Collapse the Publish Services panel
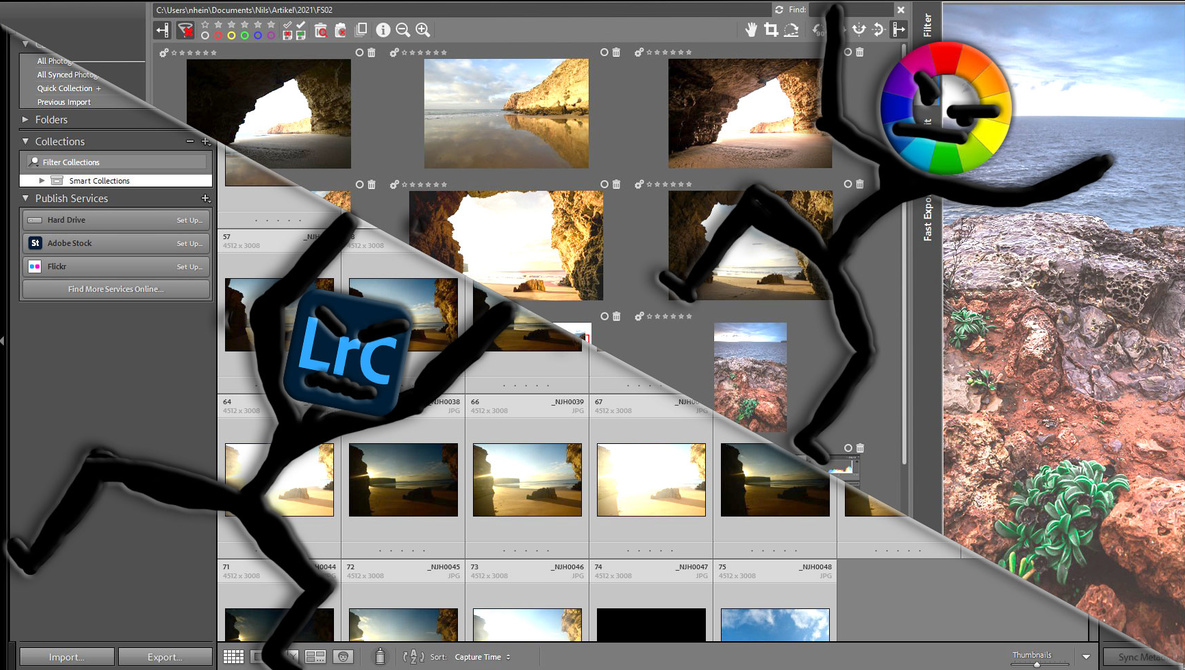1185x670 pixels. (x=25, y=199)
